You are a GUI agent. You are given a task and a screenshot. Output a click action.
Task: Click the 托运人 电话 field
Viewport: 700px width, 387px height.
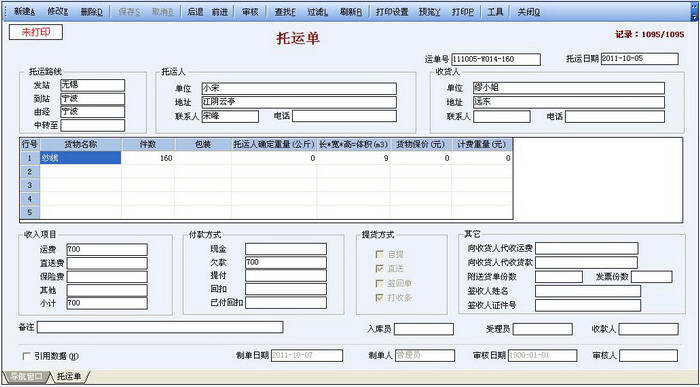coord(344,116)
